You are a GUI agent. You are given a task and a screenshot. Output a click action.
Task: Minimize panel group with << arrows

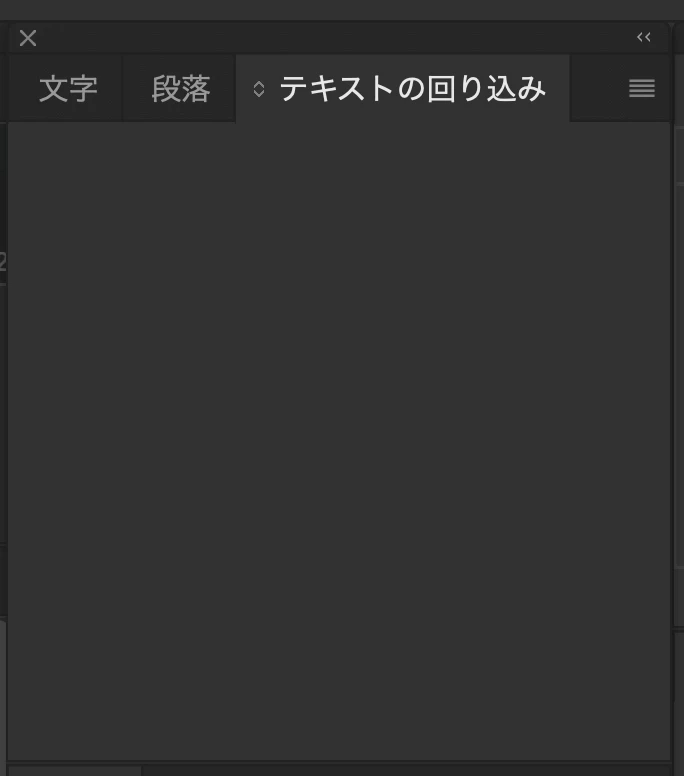pos(643,37)
